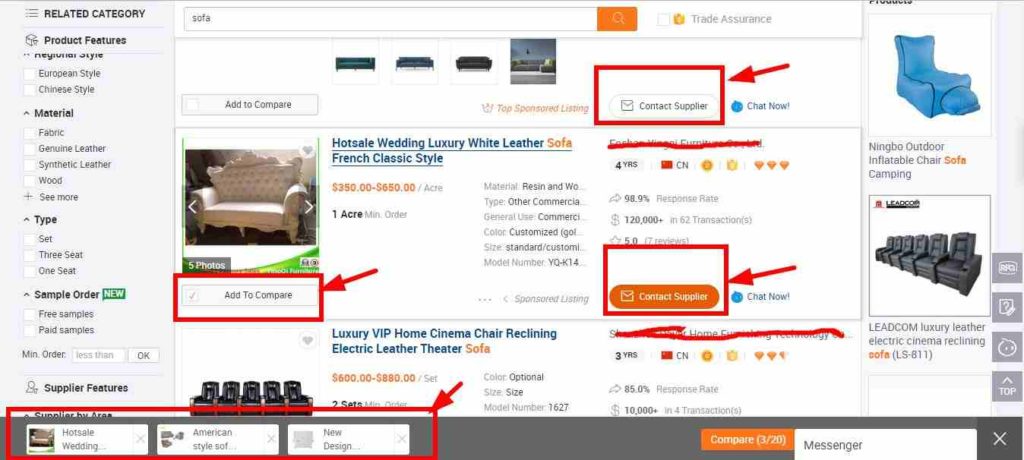
Task: Check European Style filter
Action: (x=29, y=74)
